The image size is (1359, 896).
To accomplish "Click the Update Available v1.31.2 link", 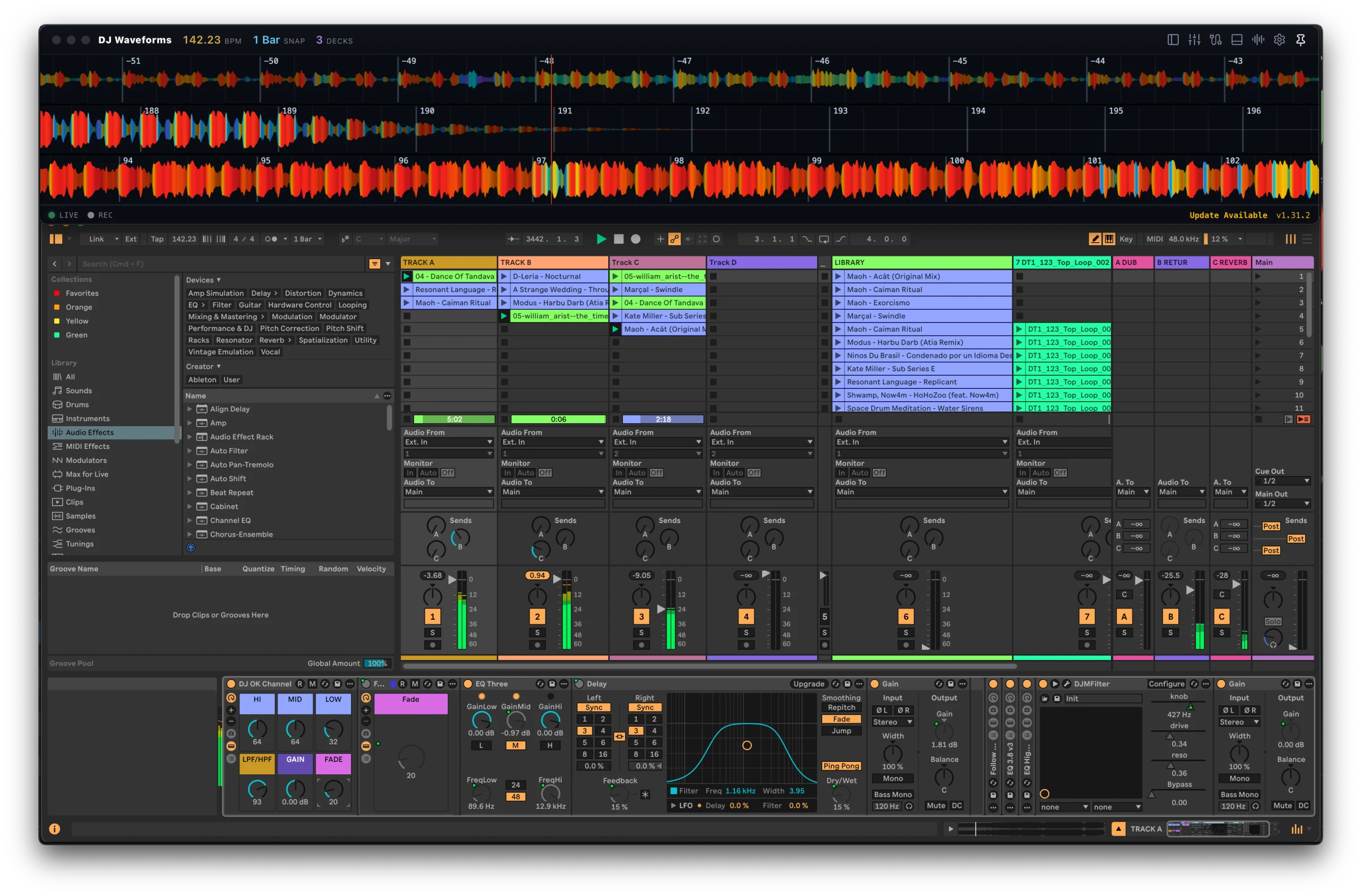I will (1249, 215).
